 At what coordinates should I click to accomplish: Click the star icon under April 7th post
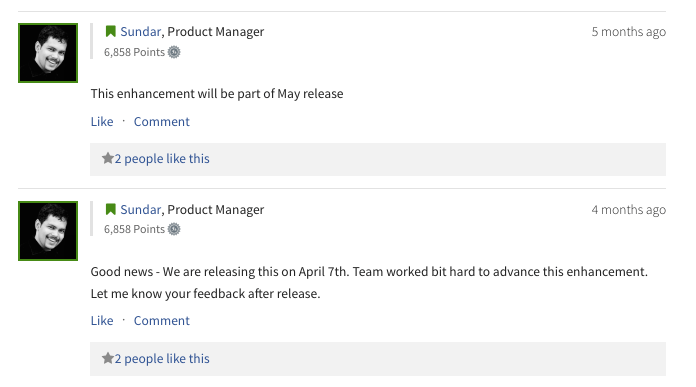coord(107,358)
